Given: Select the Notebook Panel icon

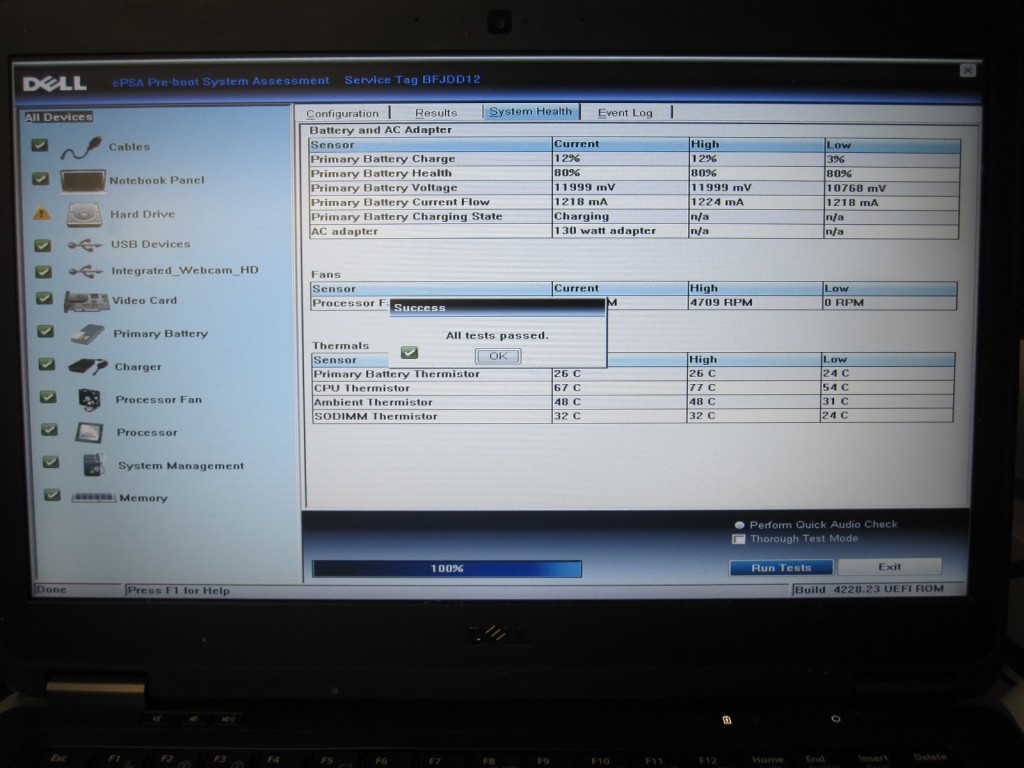Looking at the screenshot, I should (x=82, y=181).
